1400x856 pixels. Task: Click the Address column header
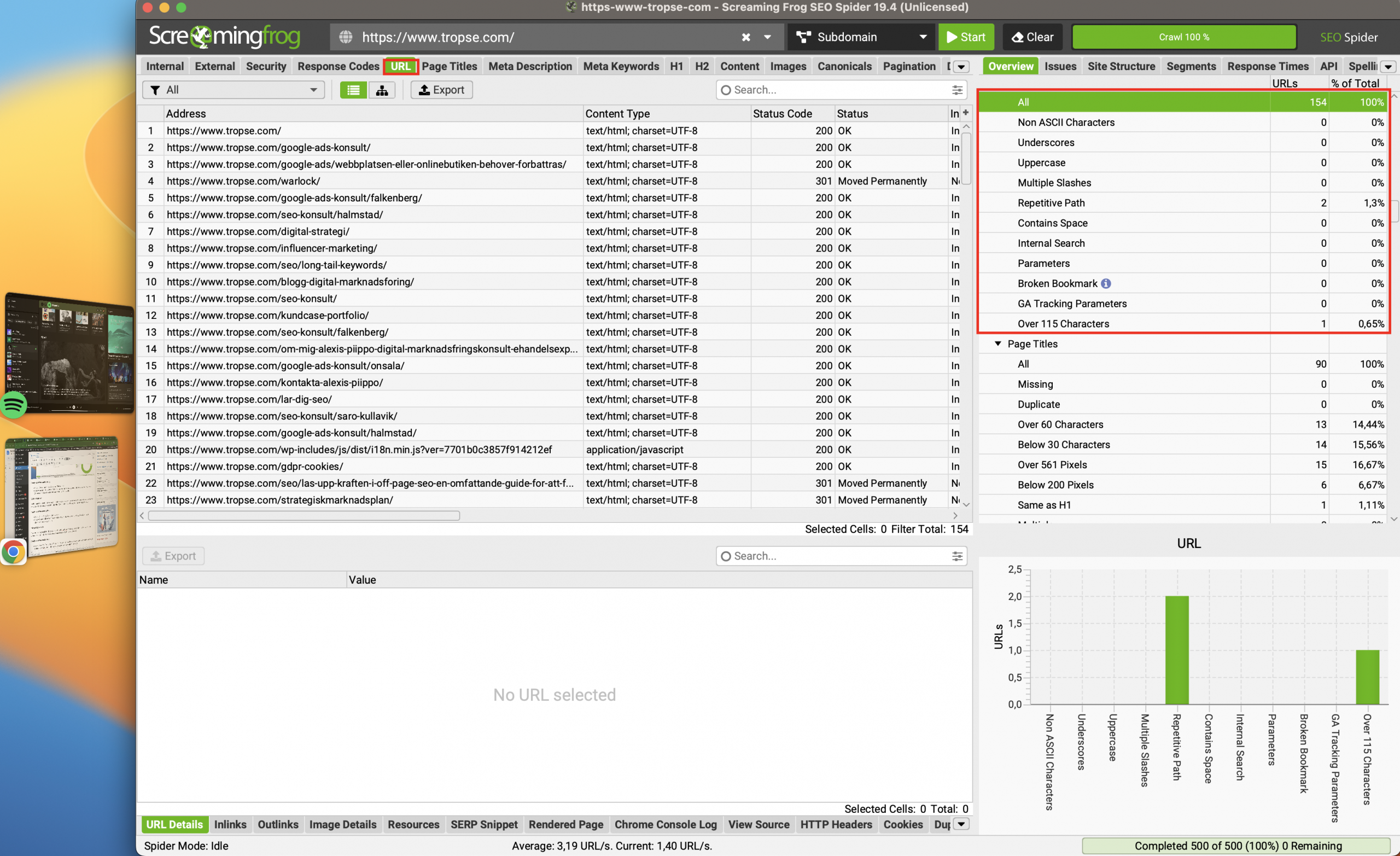pos(374,113)
